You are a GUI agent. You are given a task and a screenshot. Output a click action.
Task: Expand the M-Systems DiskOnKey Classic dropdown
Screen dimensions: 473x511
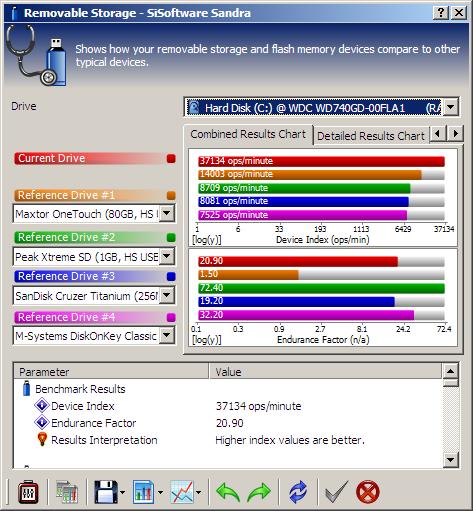coord(167,335)
